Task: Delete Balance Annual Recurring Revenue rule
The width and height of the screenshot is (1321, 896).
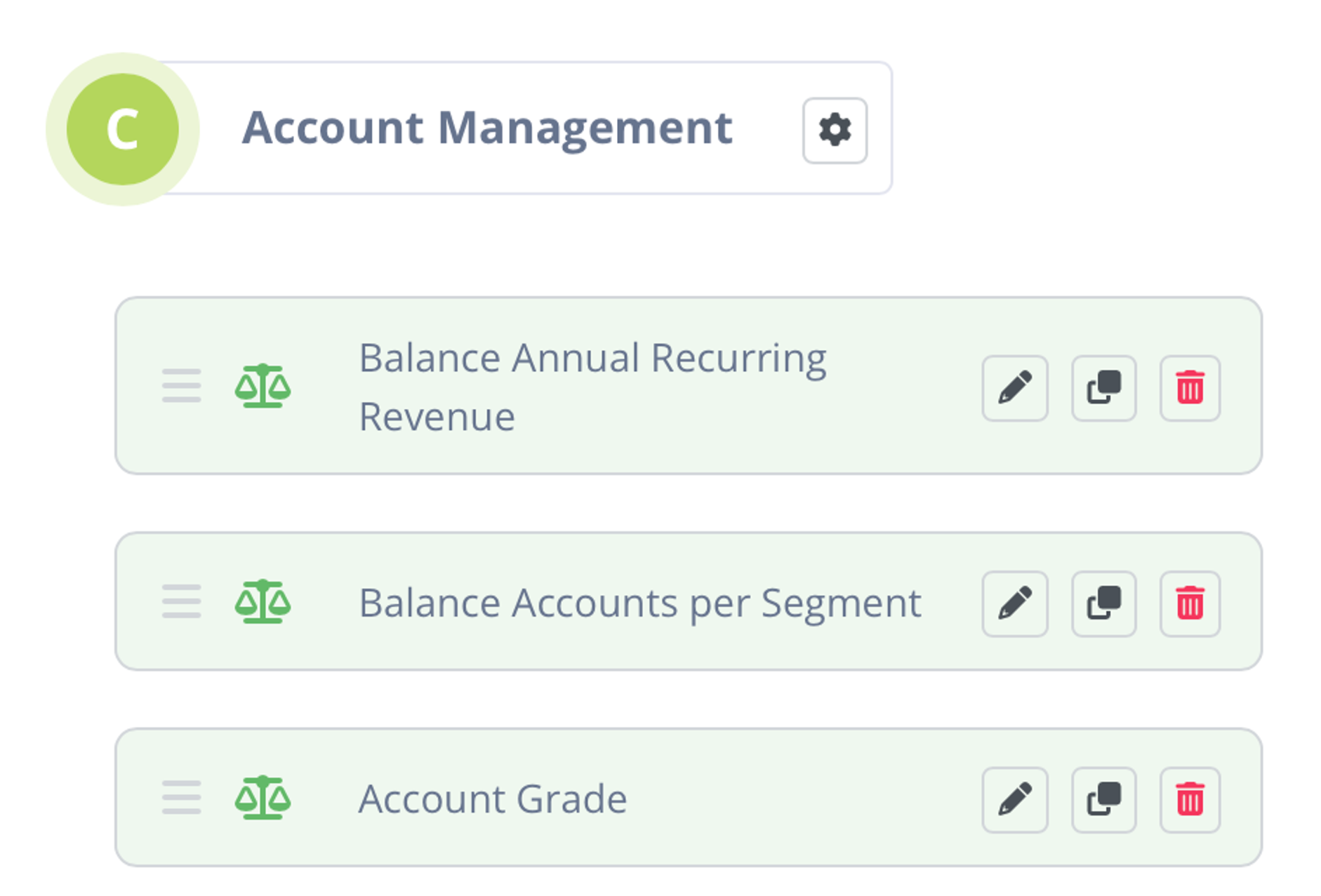Action: click(x=1190, y=388)
